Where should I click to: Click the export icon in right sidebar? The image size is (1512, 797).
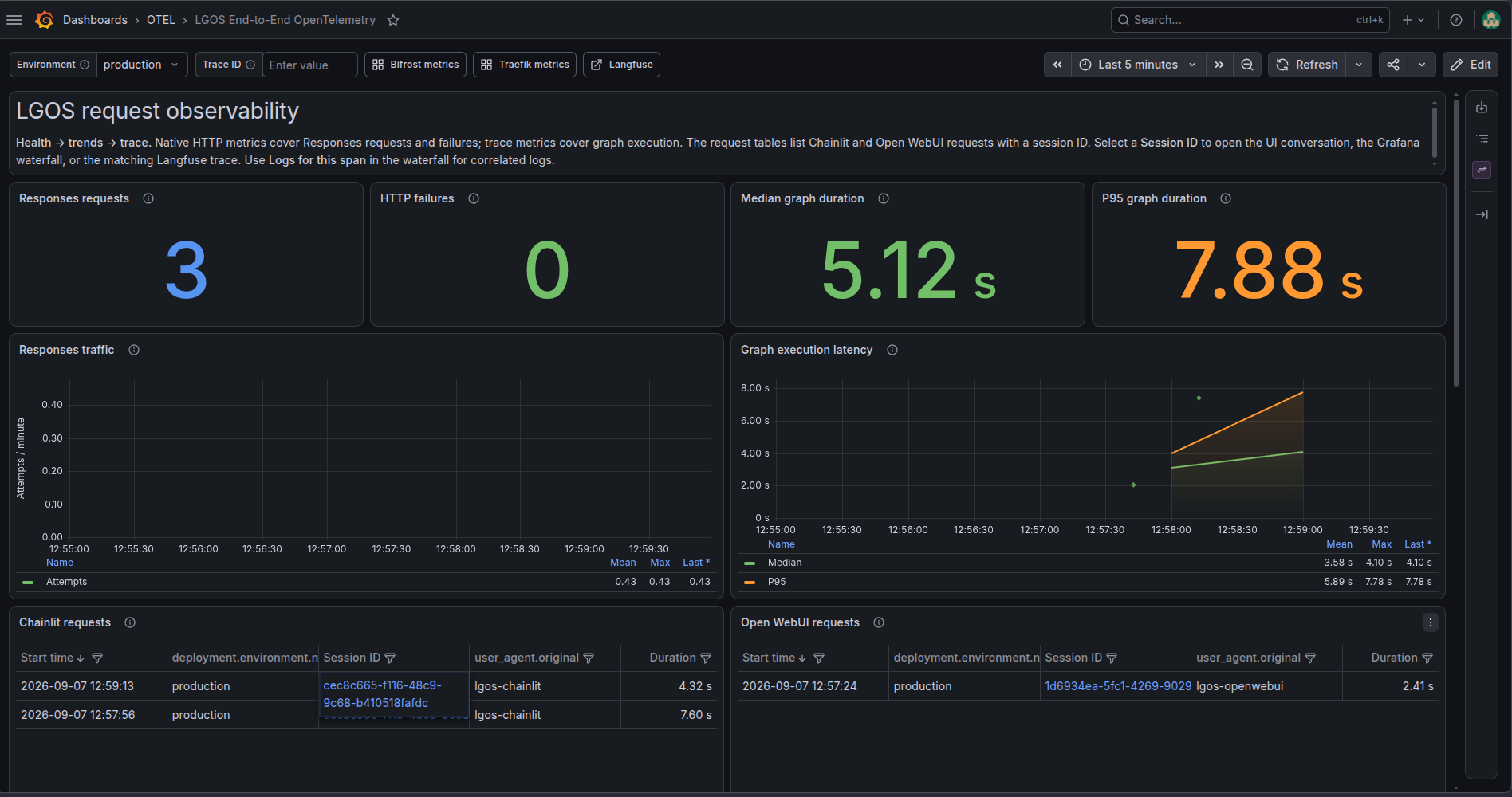pos(1482,108)
